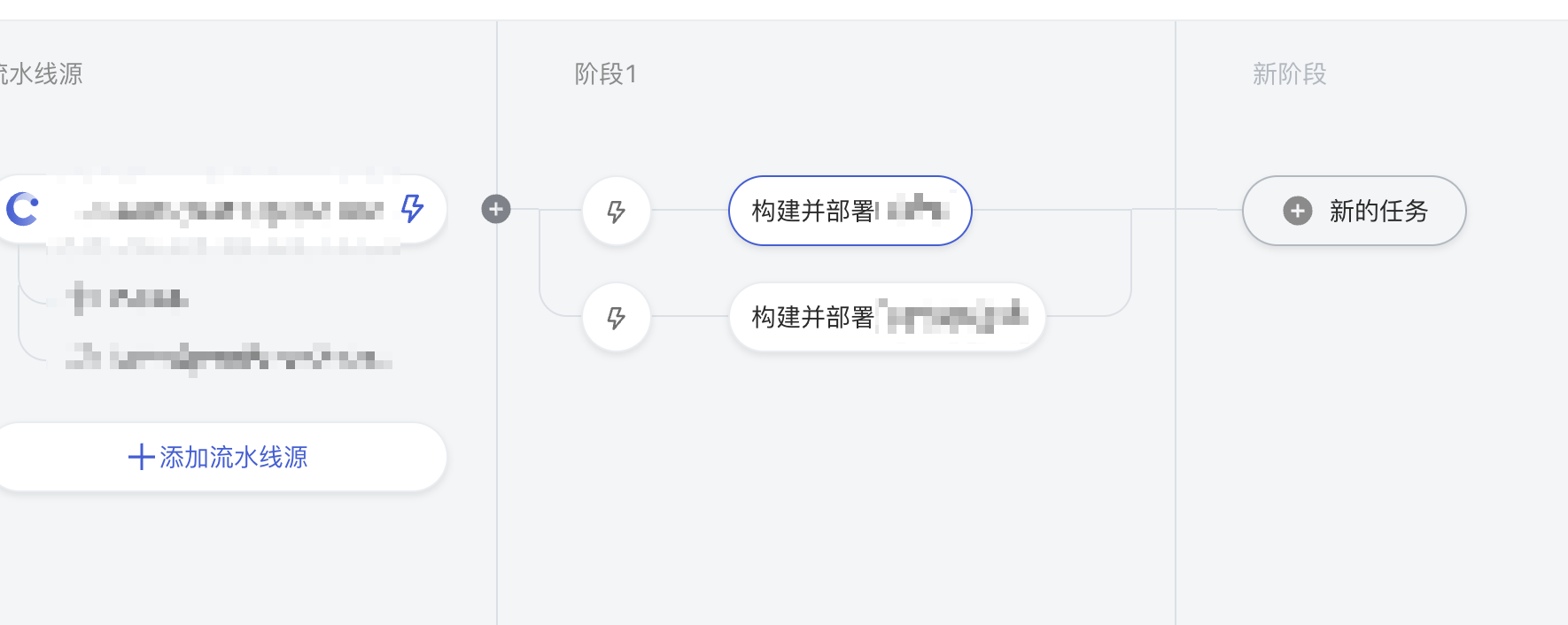
Task: Click the 阶段1 stage title
Action: 606,73
